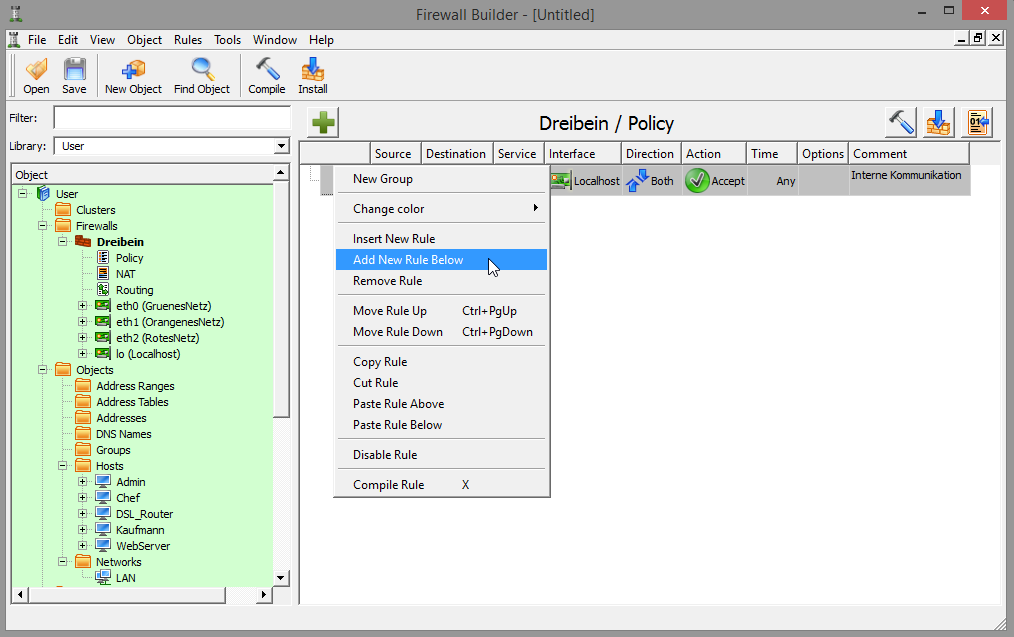This screenshot has width=1014, height=637.
Task: Select Disable Rule from context menu
Action: tap(385, 455)
